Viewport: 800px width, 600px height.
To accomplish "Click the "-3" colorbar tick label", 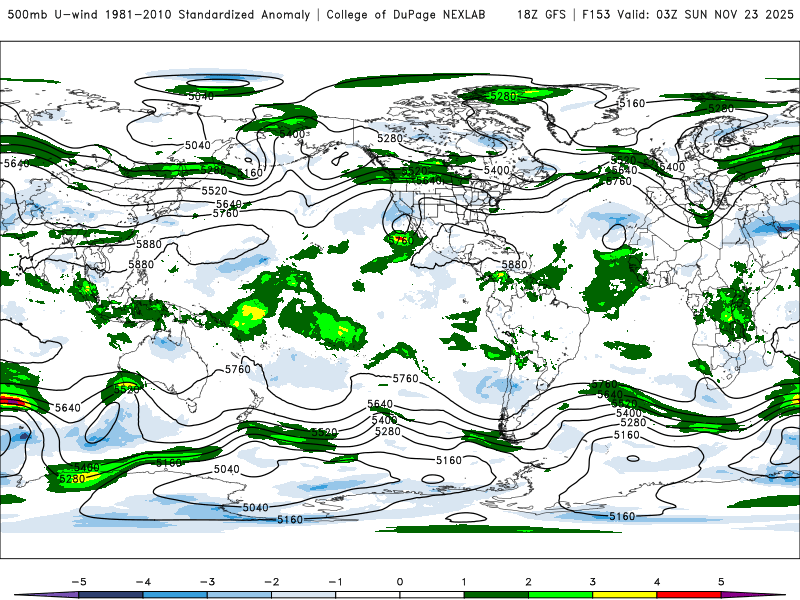I will [207, 582].
